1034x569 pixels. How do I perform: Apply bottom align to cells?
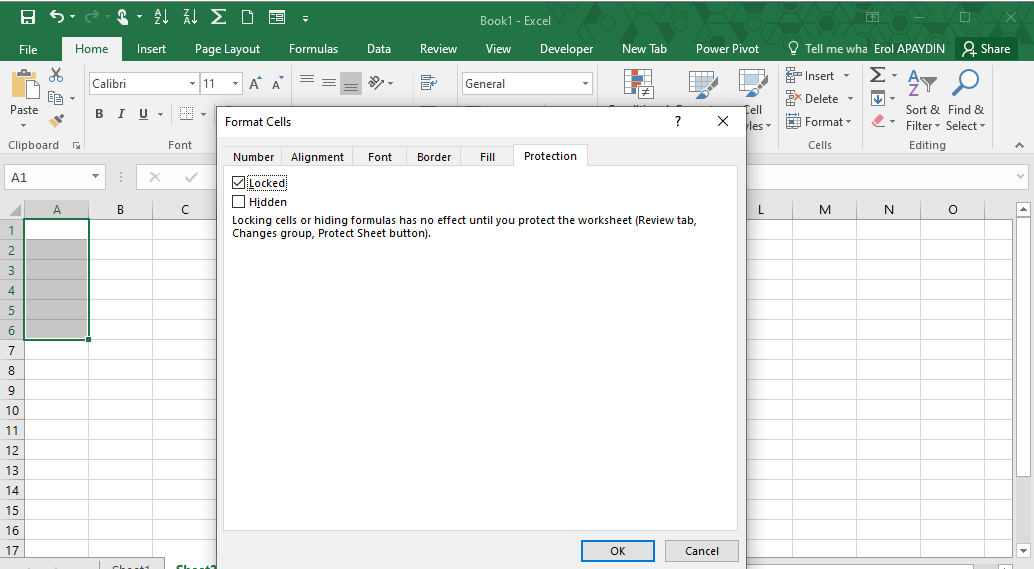[351, 83]
